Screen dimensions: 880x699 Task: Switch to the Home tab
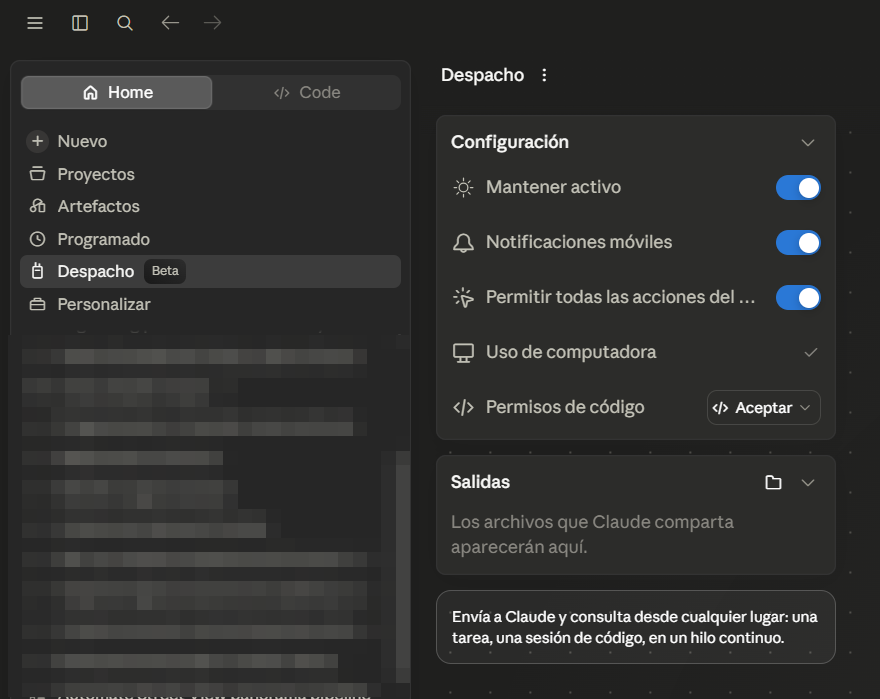click(x=117, y=92)
